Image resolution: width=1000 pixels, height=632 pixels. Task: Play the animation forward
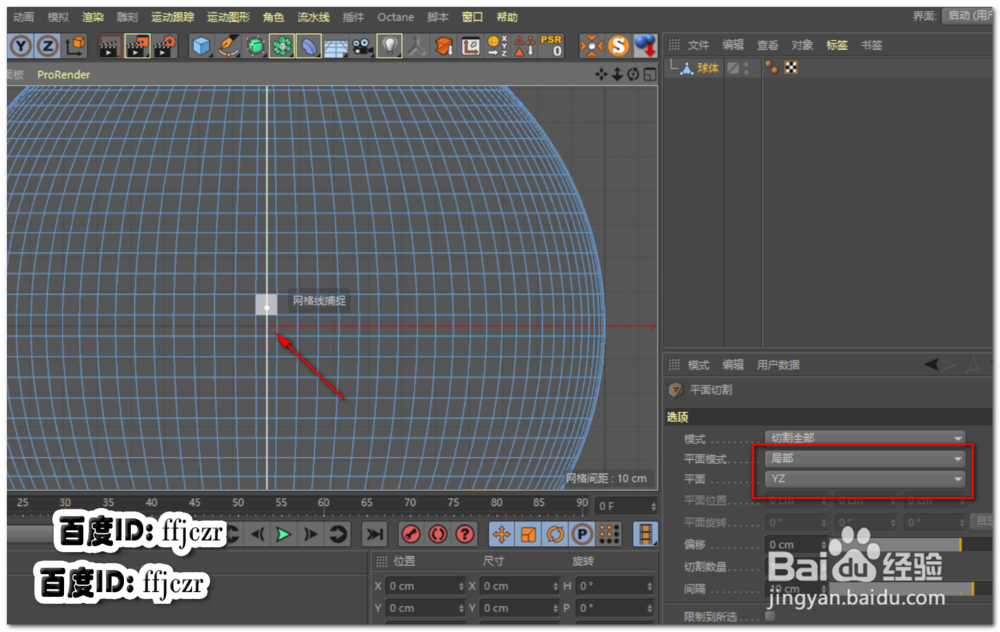(283, 534)
